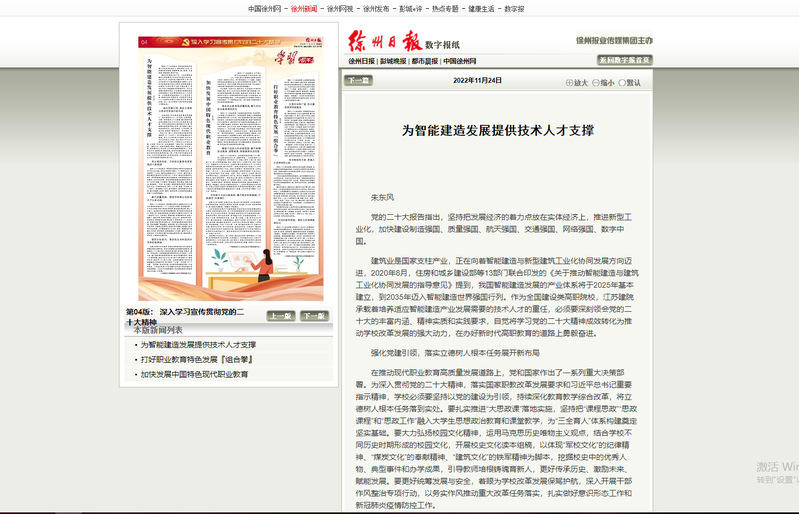Screen dimensions: 799x514
Task: Go to next article with 下一篇
Action: [x=358, y=81]
